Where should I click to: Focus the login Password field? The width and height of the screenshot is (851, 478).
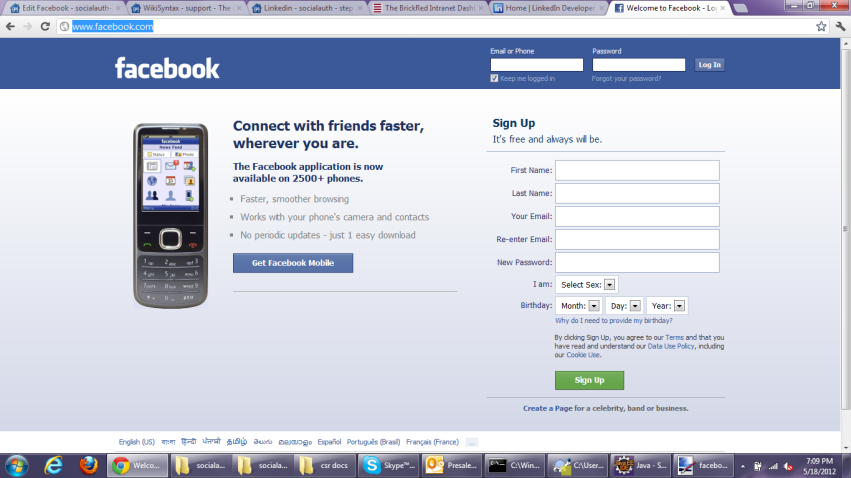click(x=639, y=65)
